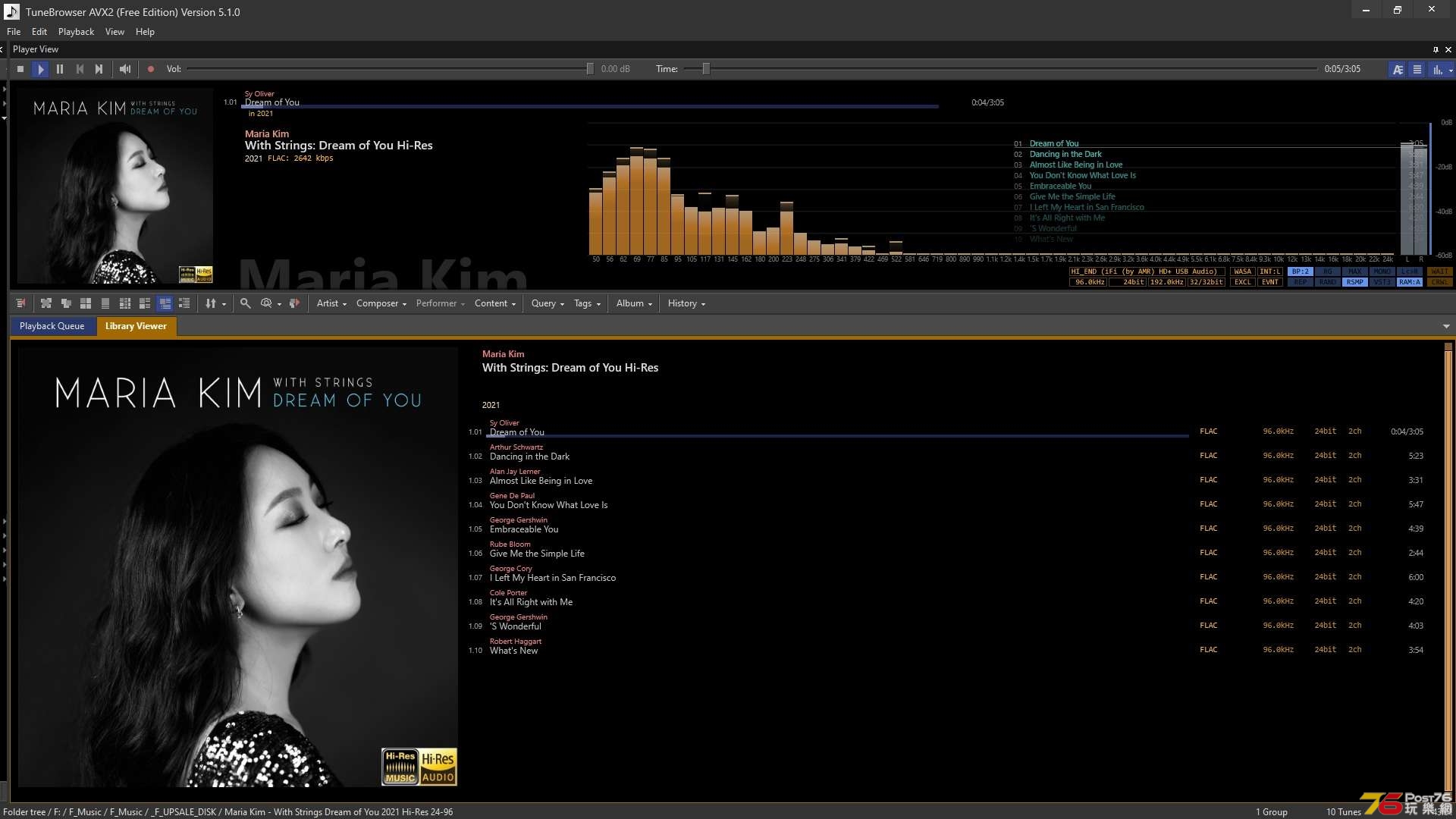This screenshot has height=819, width=1456.
Task: Select I Left My Heart in San Francisco
Action: [x=553, y=578]
